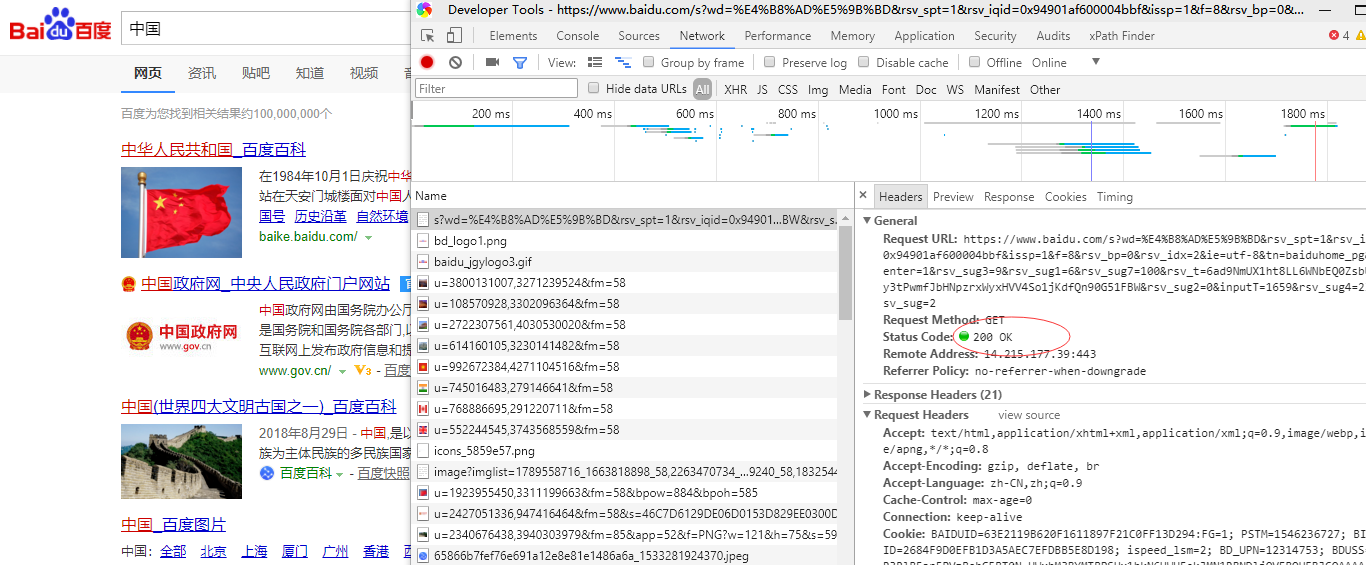Select the inspect element picker icon
Screen dimensions: 1366x565
click(x=428, y=36)
